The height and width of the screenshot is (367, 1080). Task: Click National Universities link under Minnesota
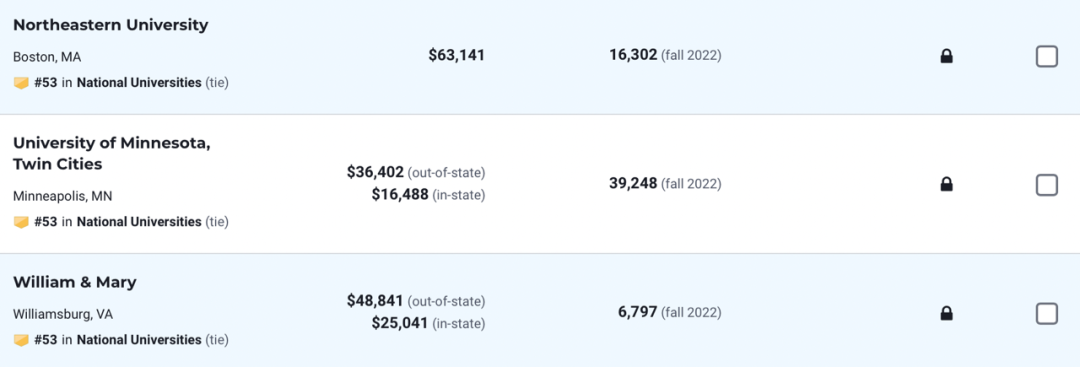point(139,222)
